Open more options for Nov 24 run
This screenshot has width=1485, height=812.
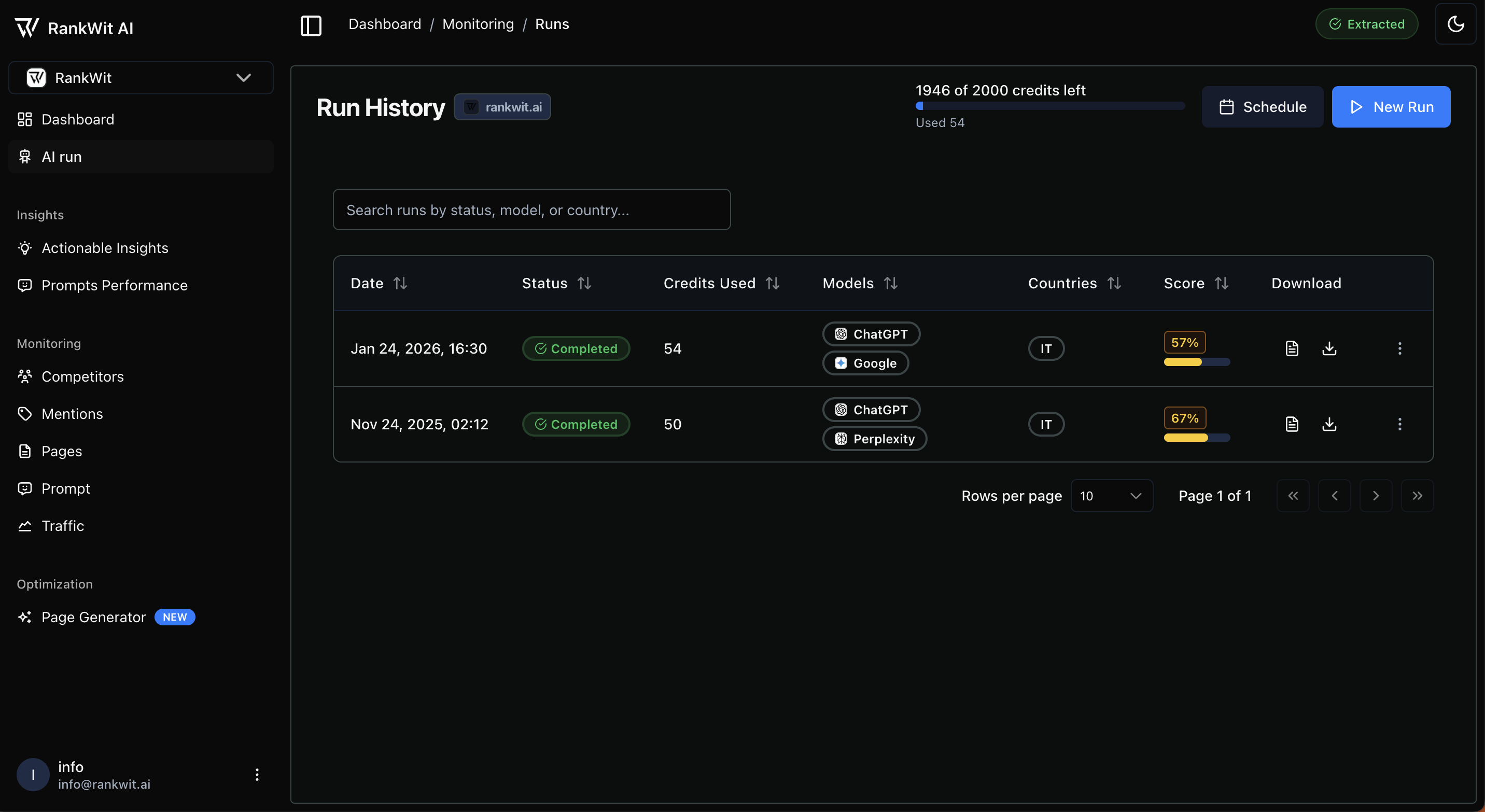point(1399,424)
